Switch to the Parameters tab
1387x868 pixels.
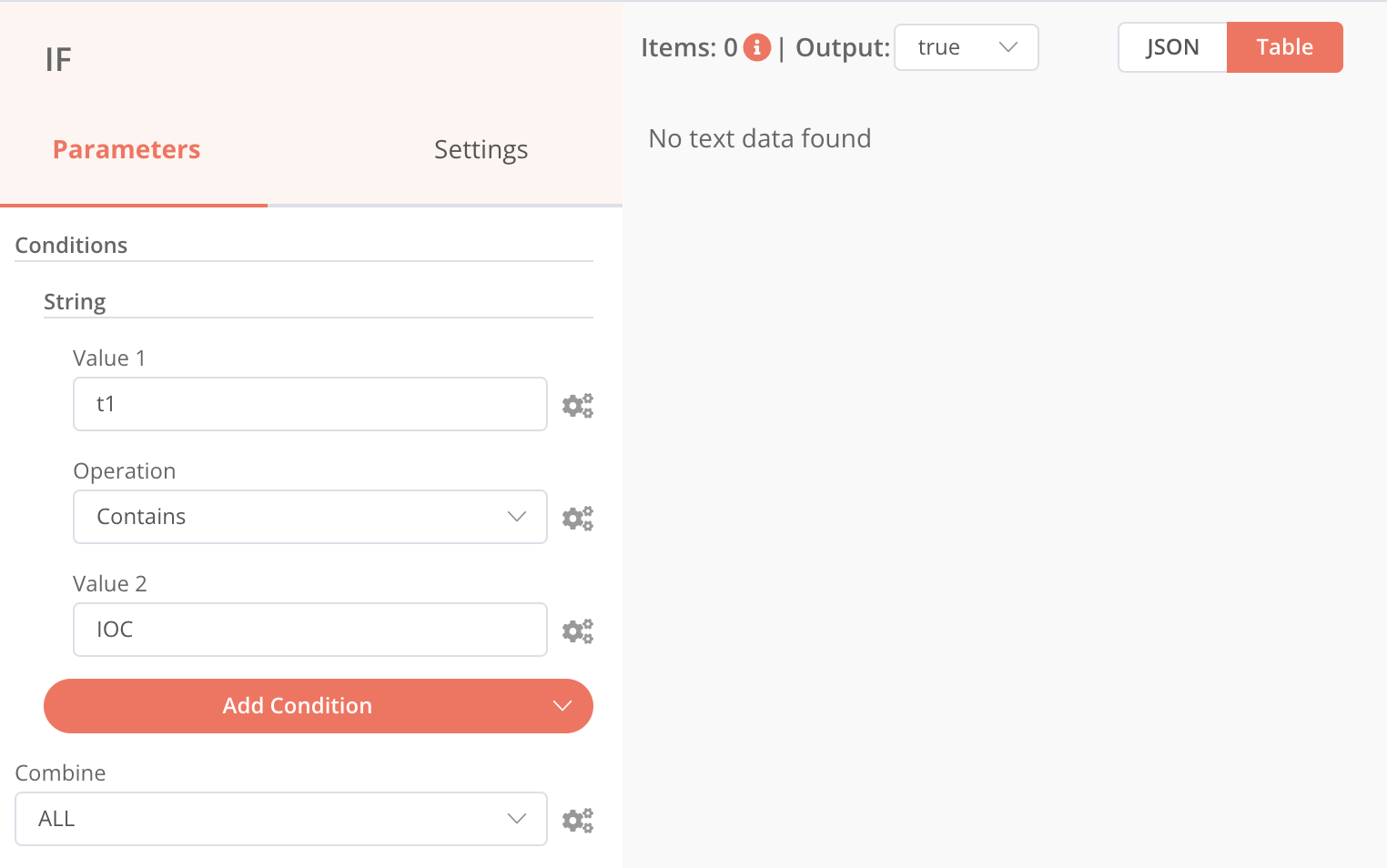click(x=127, y=149)
